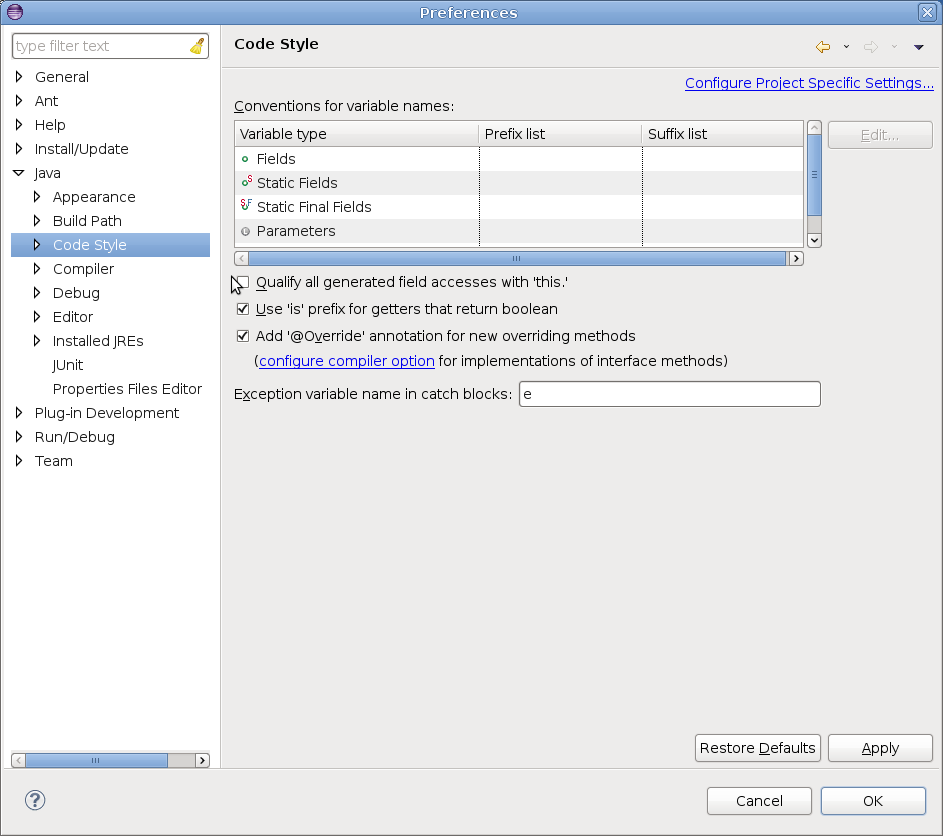Clear filter text with broom icon
943x836 pixels.
(197, 46)
